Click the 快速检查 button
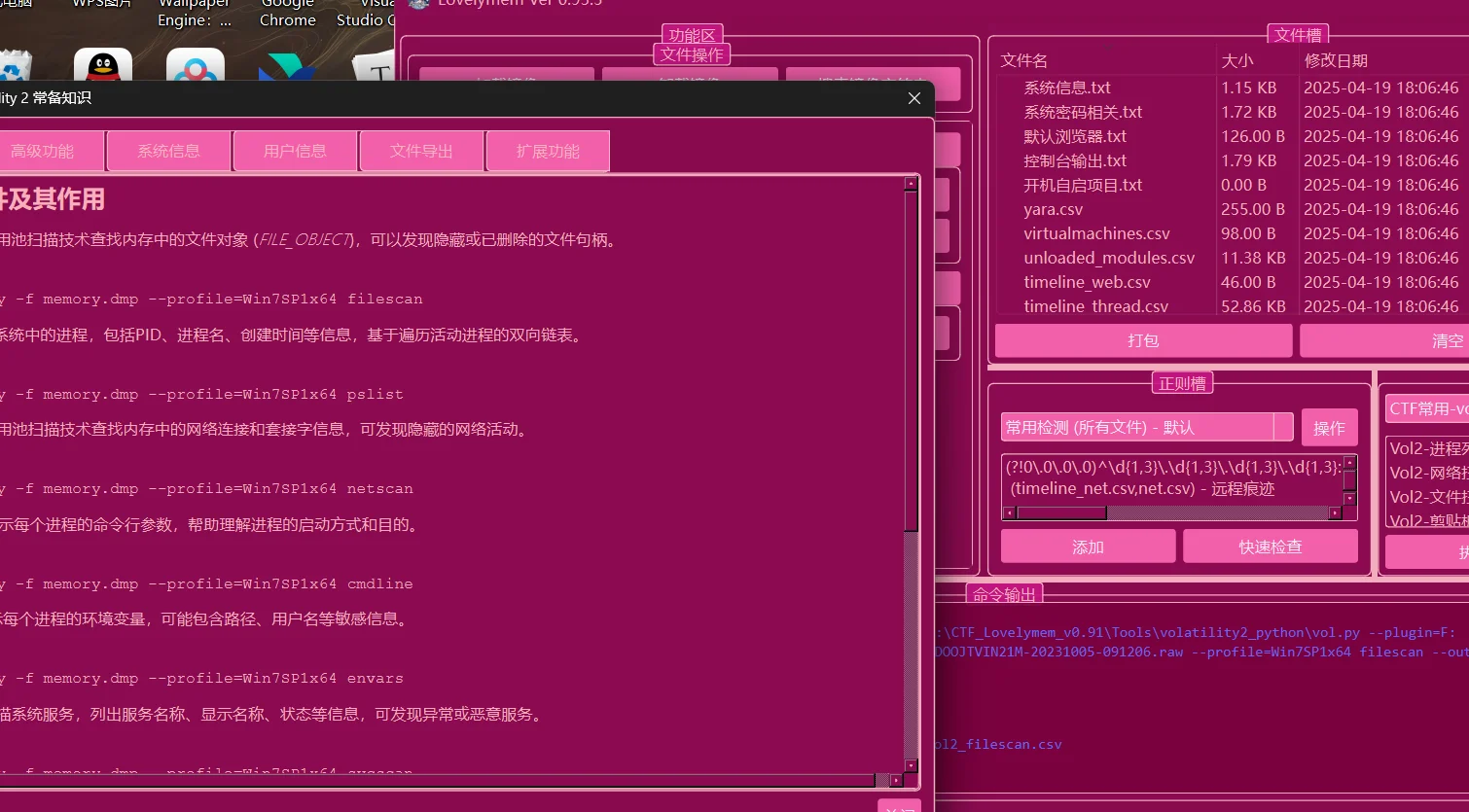This screenshot has height=812, width=1469. pos(1270,547)
